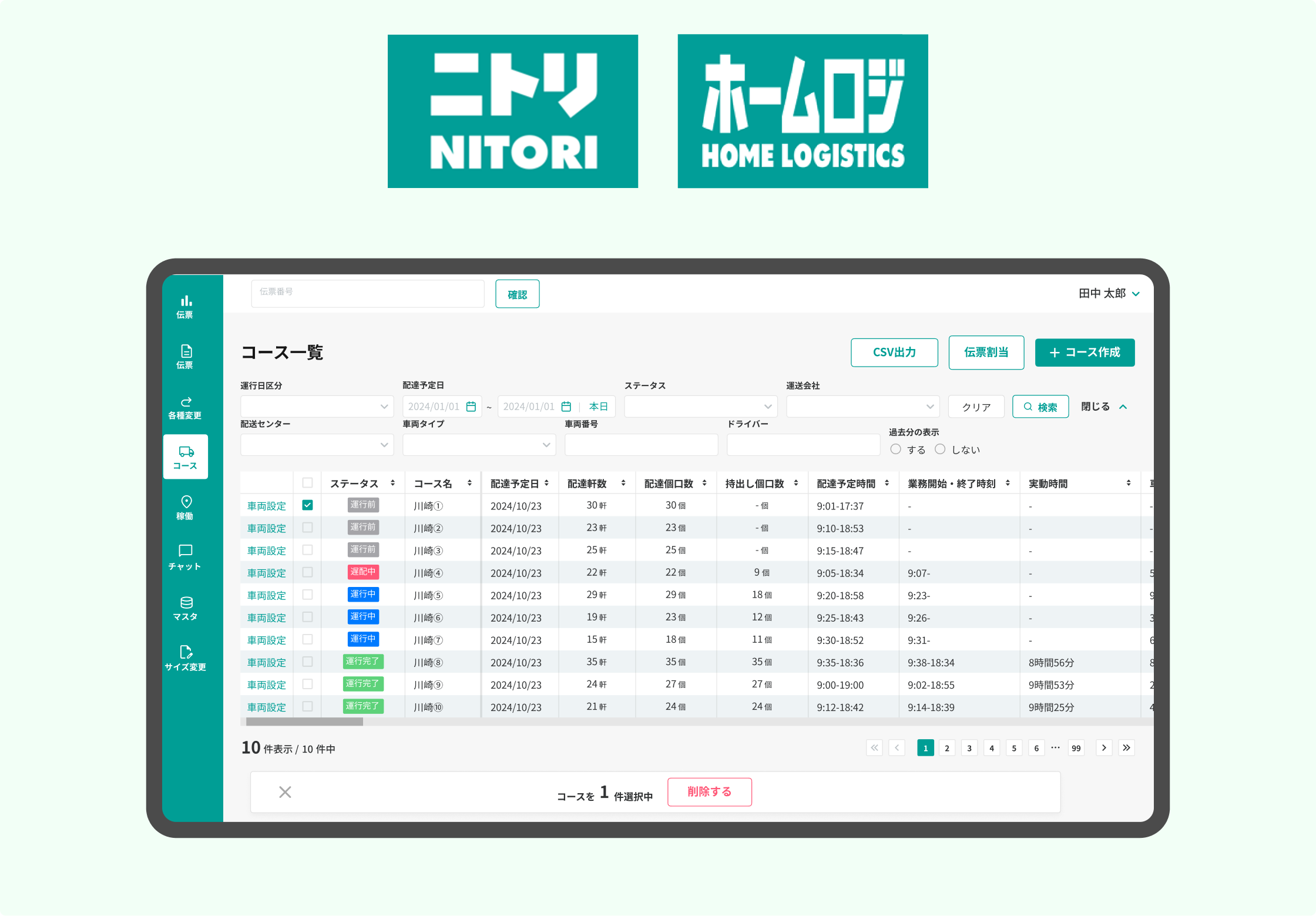This screenshot has width=1316, height=916.
Task: Click the 削除する button
Action: pyautogui.click(x=709, y=792)
